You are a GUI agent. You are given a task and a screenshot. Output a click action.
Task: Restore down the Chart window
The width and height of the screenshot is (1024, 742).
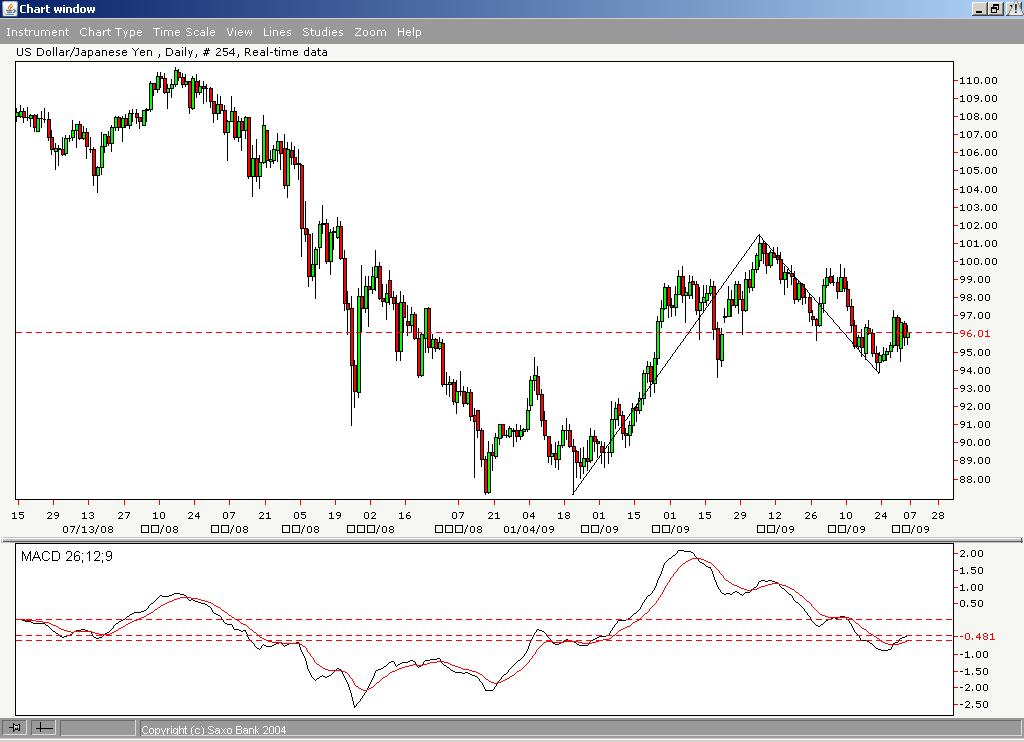(x=995, y=8)
